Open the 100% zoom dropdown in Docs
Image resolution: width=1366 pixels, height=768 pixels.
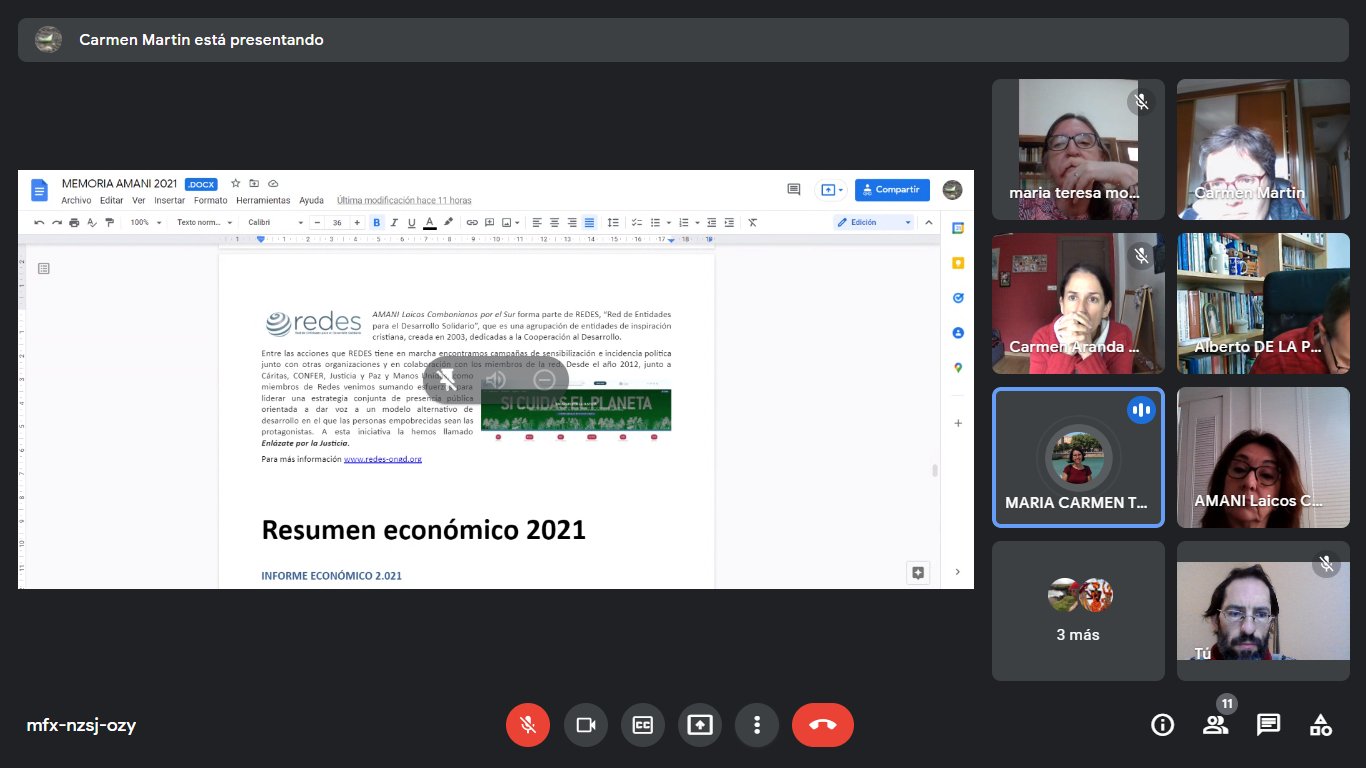point(145,222)
